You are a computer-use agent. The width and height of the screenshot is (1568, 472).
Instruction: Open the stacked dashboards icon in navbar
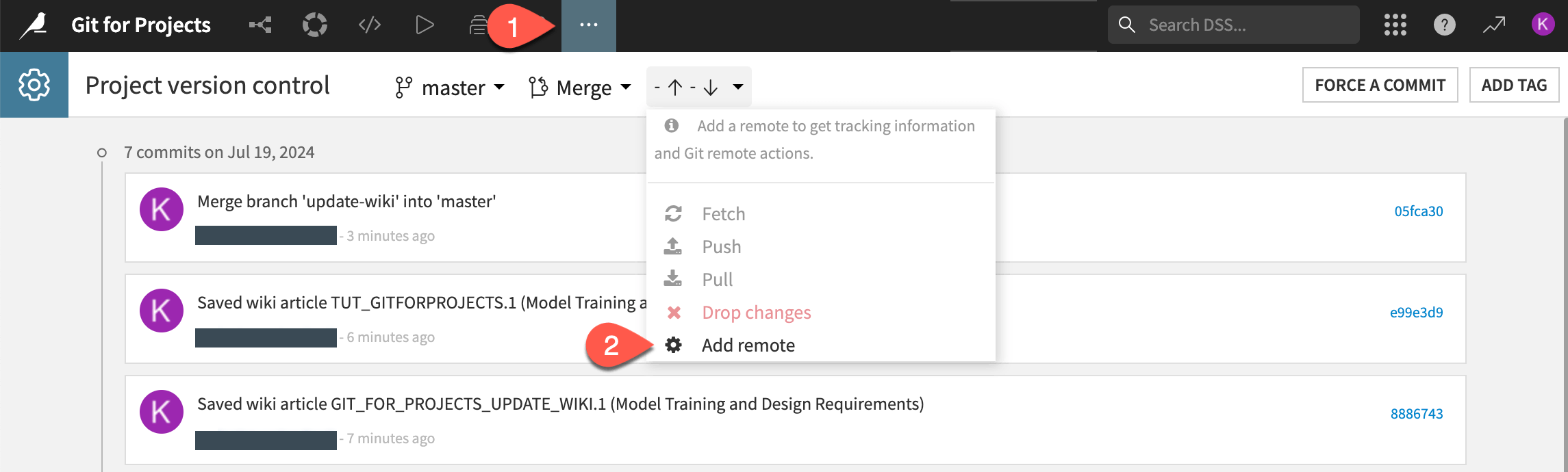(x=478, y=25)
